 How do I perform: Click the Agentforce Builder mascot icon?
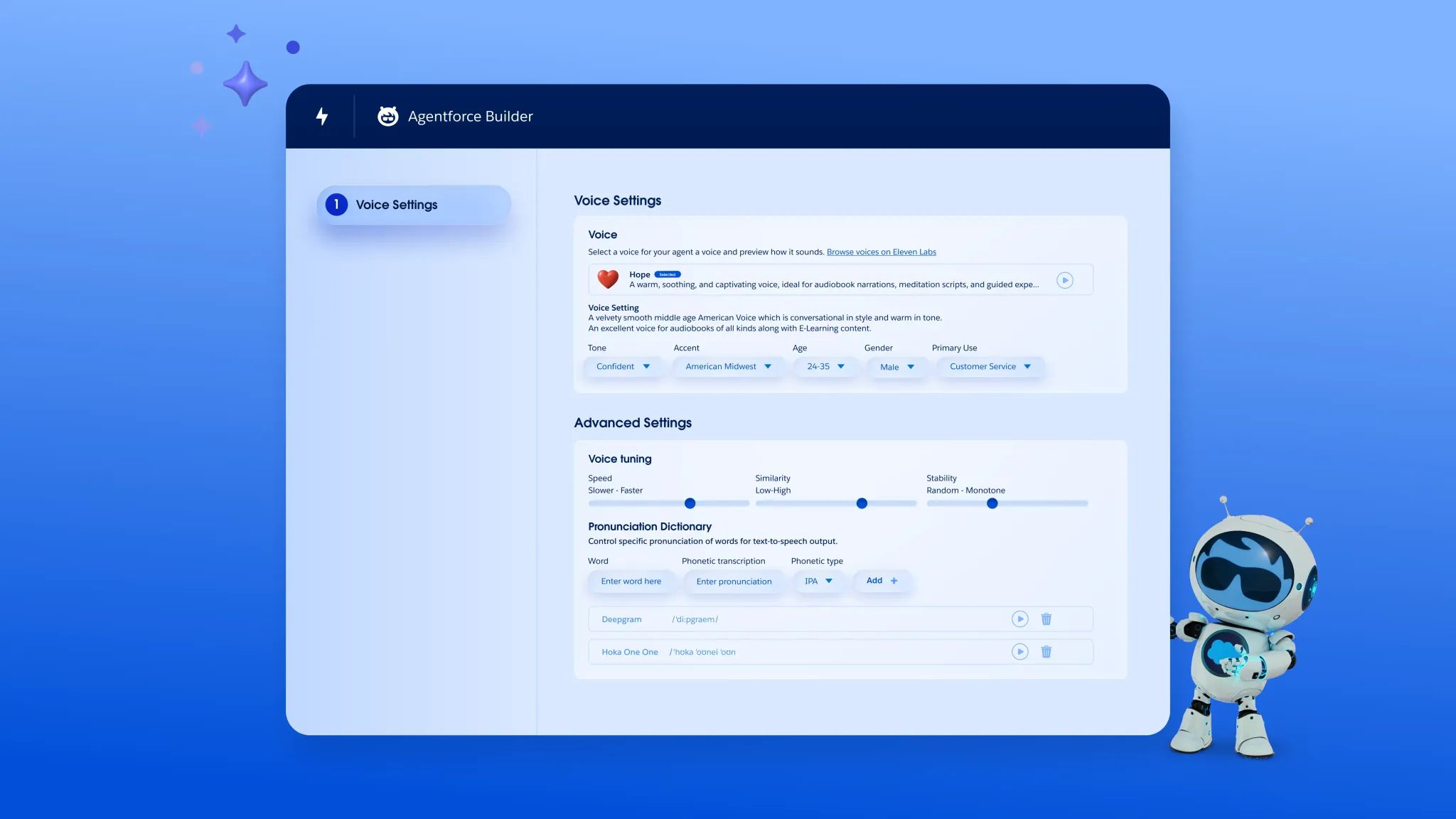pos(387,116)
